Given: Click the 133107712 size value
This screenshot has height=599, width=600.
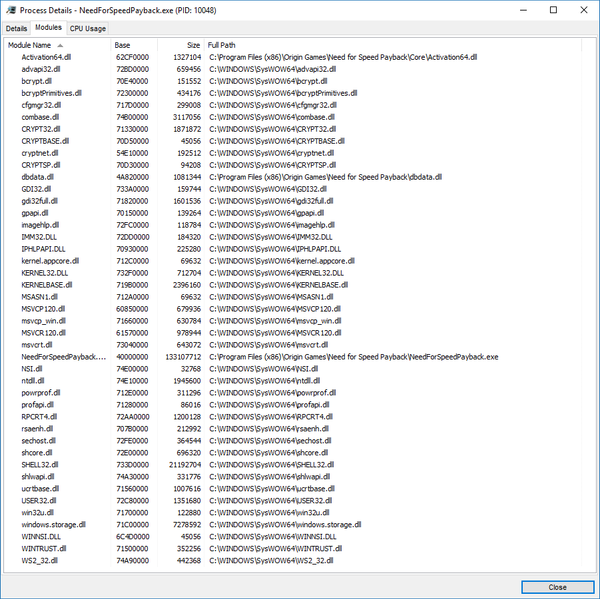Looking at the screenshot, I should coord(183,357).
